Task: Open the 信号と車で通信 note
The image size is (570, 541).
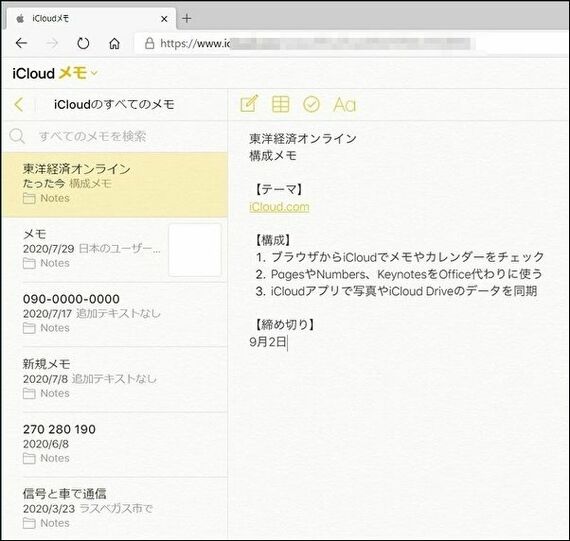Action: tap(114, 508)
